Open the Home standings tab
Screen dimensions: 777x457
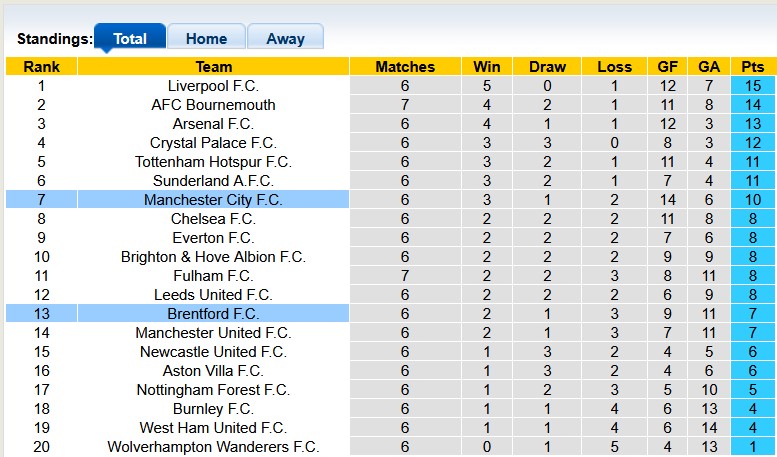pos(206,38)
